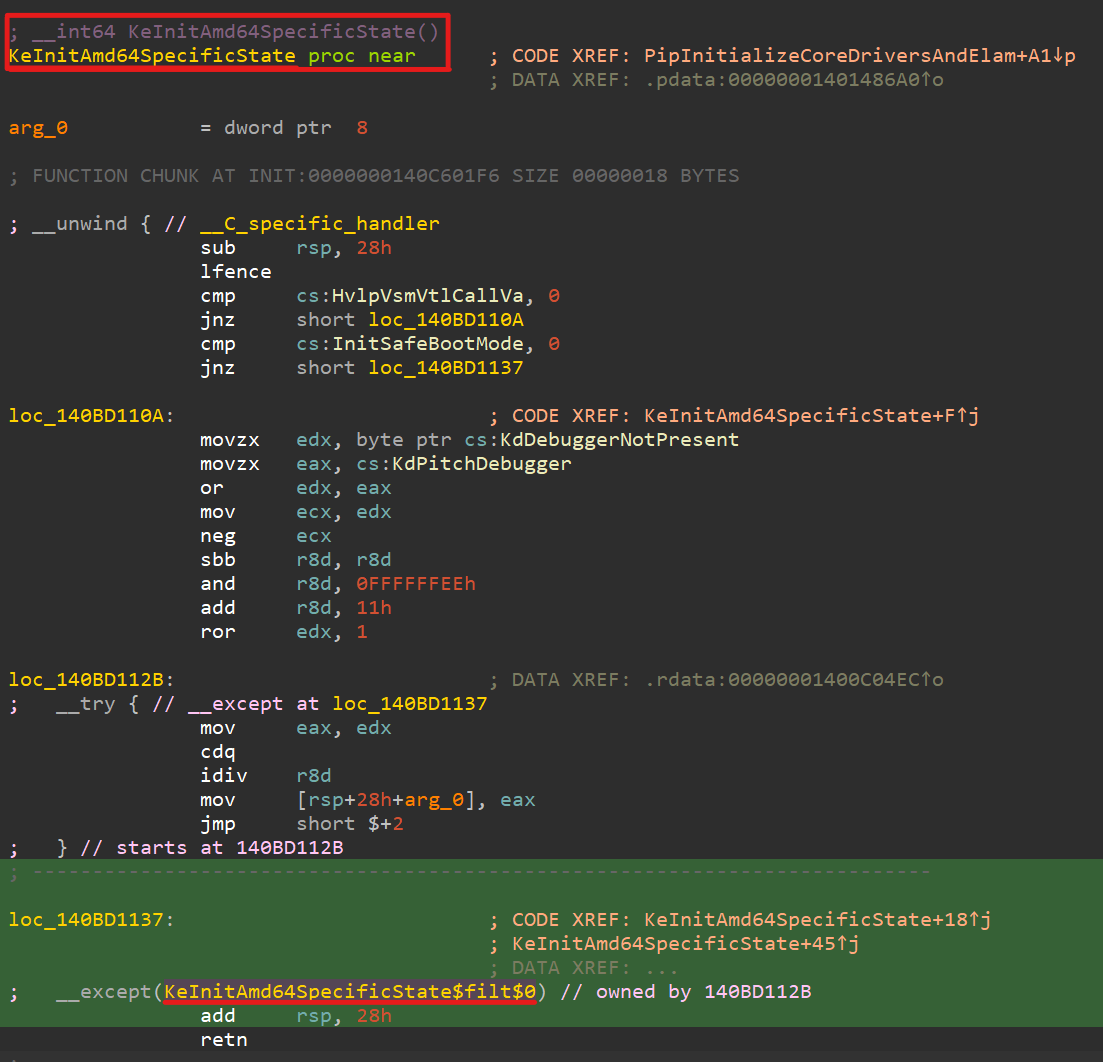Image resolution: width=1103 pixels, height=1062 pixels.
Task: Click the retn instruction
Action: point(223,1040)
